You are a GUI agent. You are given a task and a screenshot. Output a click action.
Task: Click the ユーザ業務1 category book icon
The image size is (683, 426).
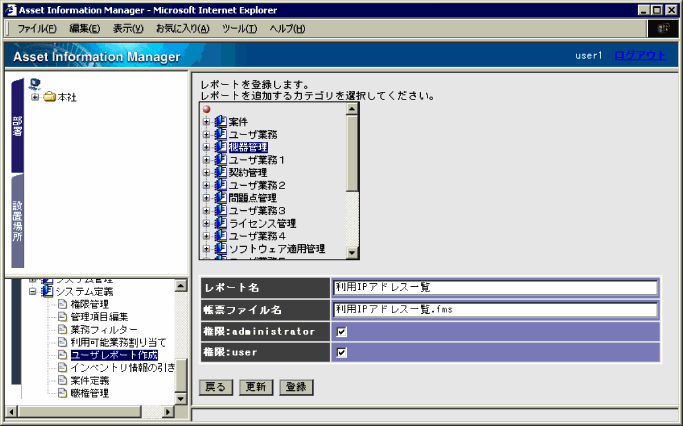221,159
